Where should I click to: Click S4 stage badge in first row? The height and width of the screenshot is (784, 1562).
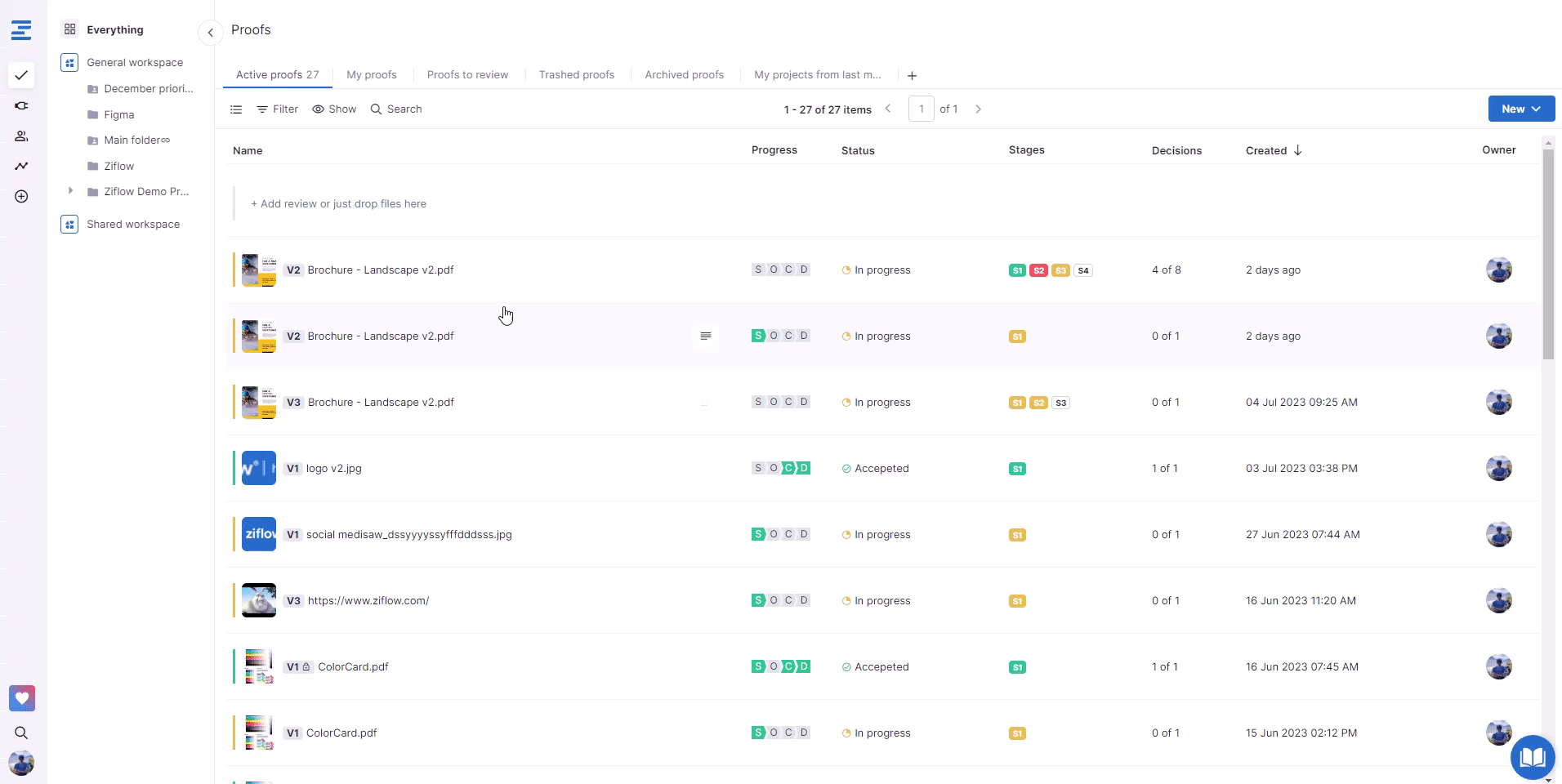coord(1083,270)
